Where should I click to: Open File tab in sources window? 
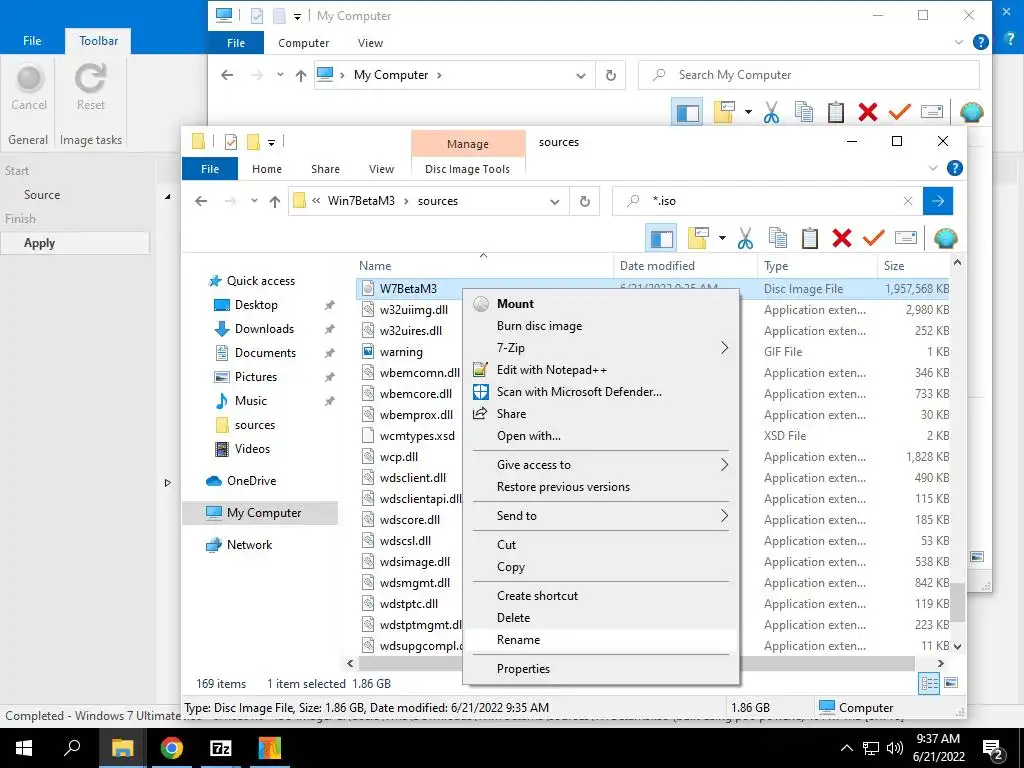pyautogui.click(x=210, y=169)
